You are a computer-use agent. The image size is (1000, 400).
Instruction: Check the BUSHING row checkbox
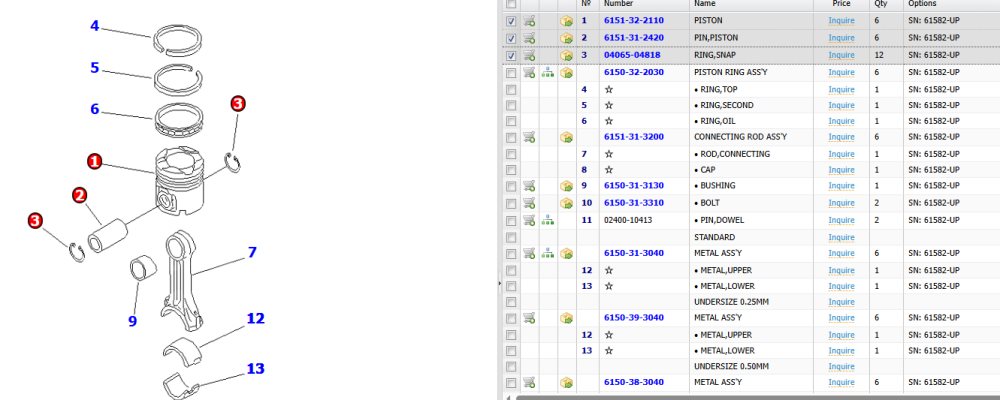(x=511, y=186)
